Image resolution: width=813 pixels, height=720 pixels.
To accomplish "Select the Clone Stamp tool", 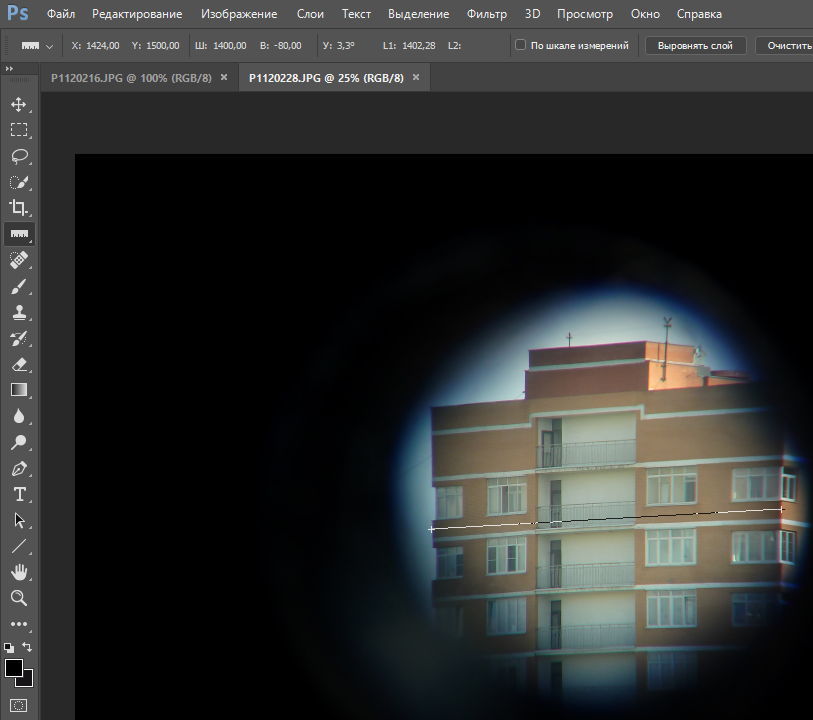I will tap(19, 312).
